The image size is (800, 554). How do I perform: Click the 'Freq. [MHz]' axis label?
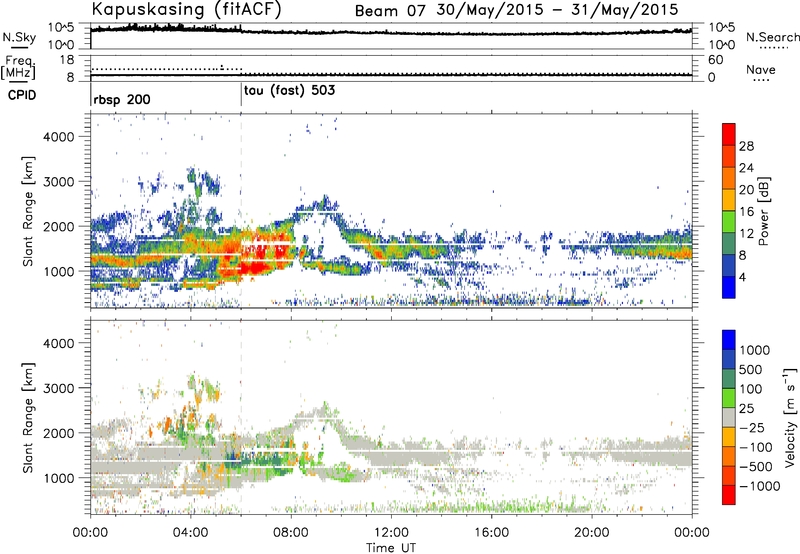click(18, 67)
